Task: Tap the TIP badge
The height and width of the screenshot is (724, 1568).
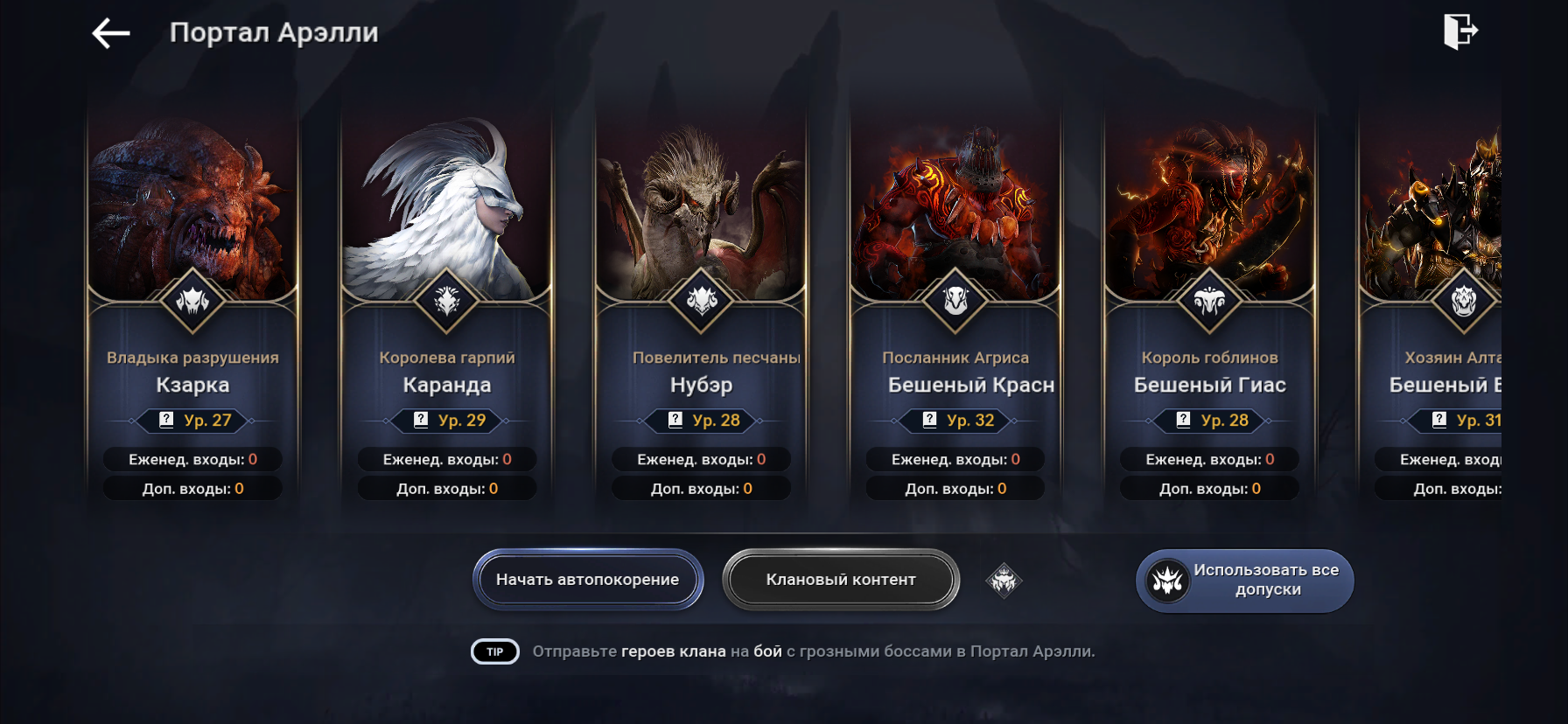Action: (495, 651)
